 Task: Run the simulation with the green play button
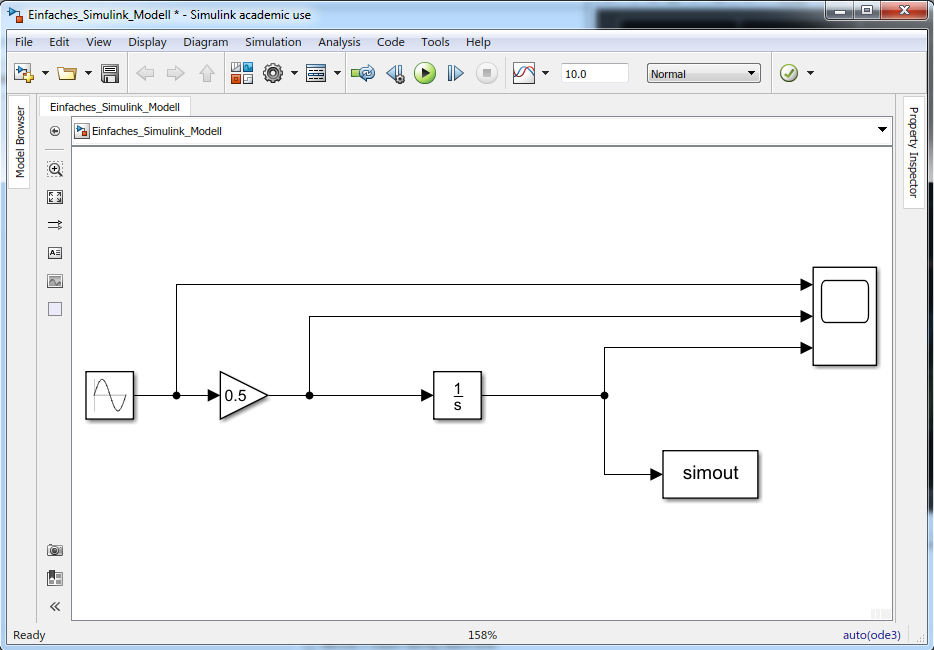pos(425,73)
